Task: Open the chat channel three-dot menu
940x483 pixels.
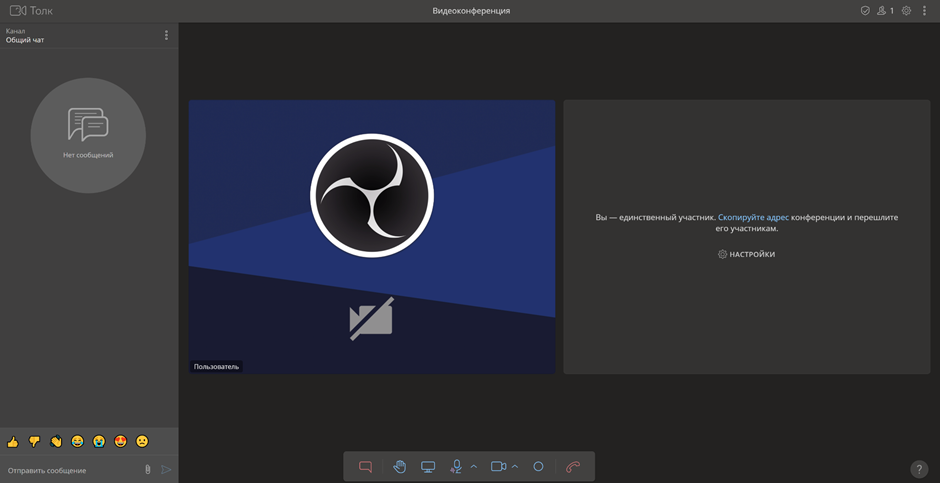Action: [167, 35]
